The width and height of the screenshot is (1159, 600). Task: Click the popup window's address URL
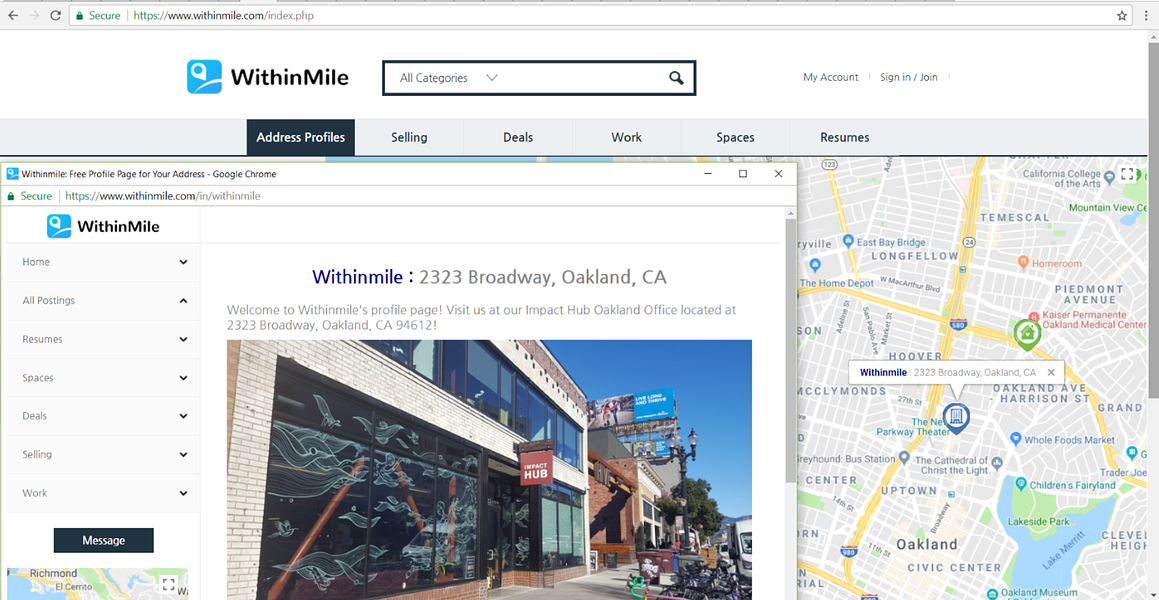pos(163,197)
